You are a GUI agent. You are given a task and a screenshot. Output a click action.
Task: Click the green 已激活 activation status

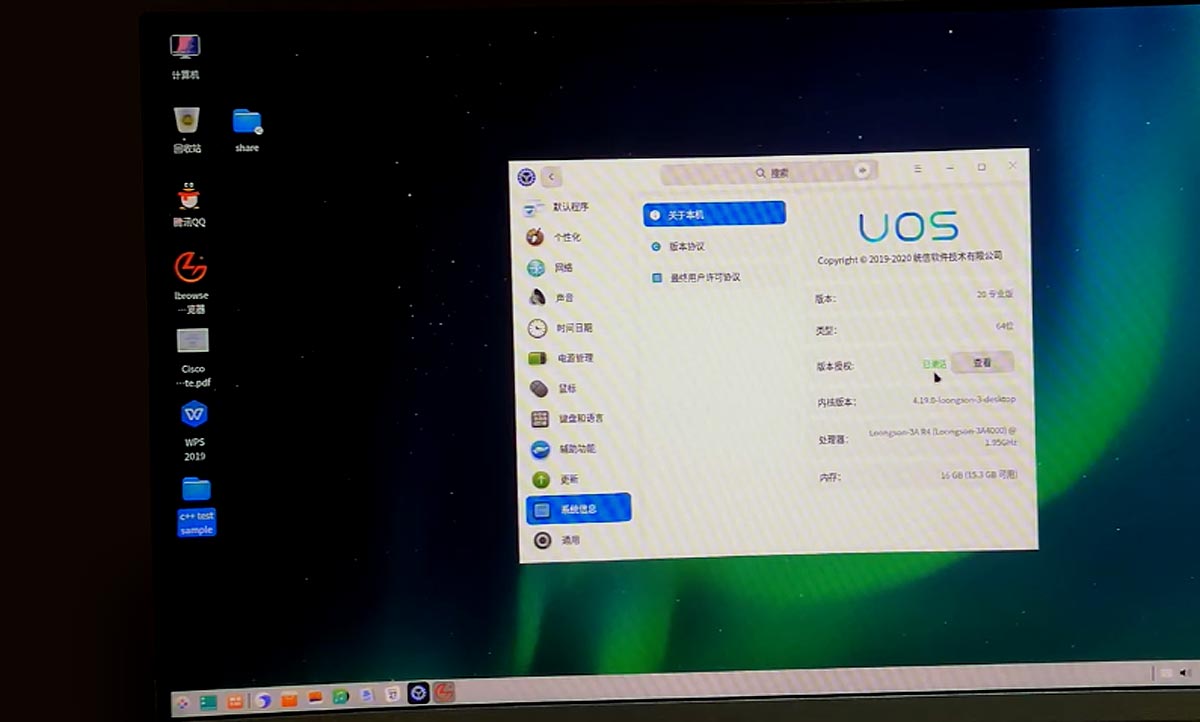coord(934,364)
